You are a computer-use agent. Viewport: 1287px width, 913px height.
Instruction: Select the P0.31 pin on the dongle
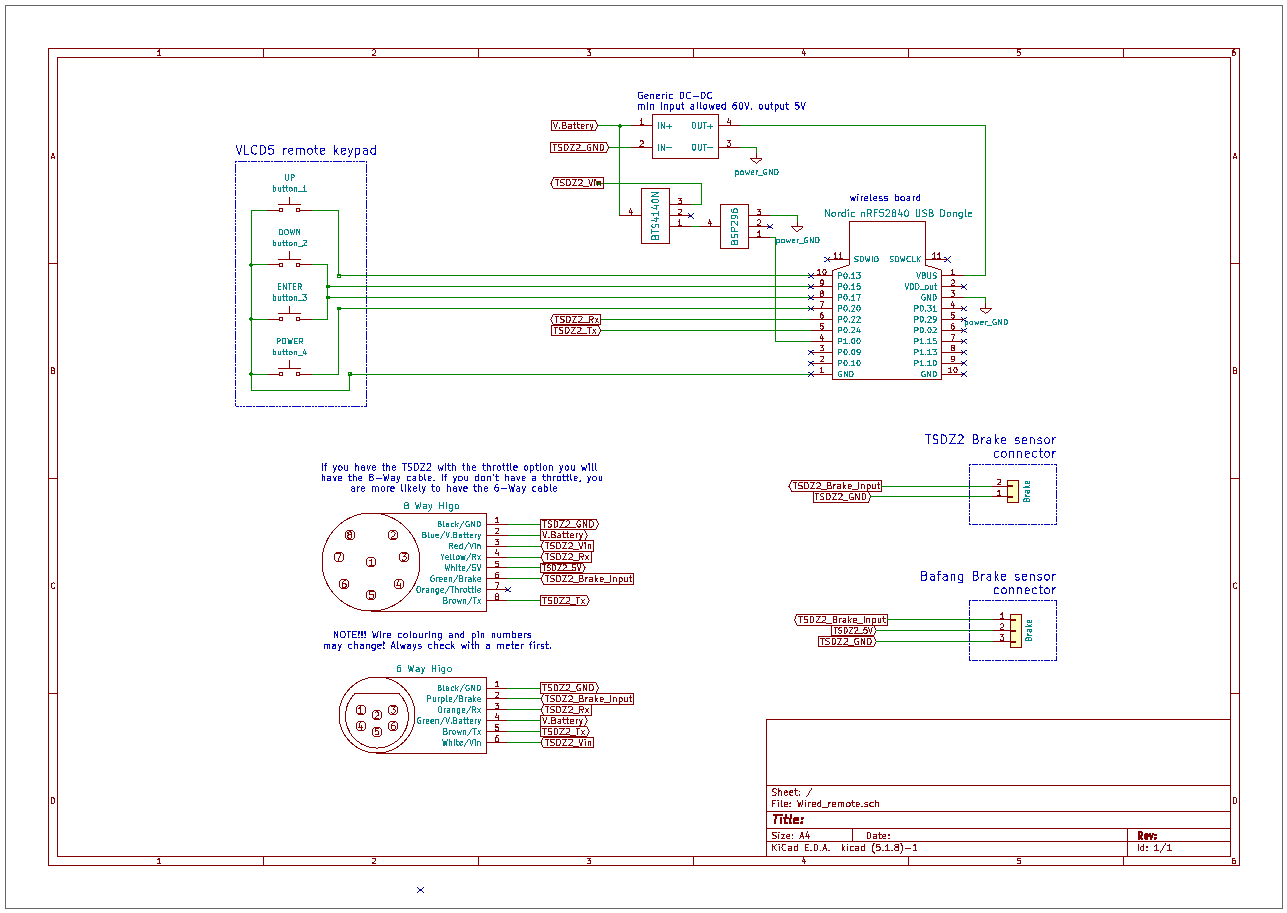pos(926,308)
